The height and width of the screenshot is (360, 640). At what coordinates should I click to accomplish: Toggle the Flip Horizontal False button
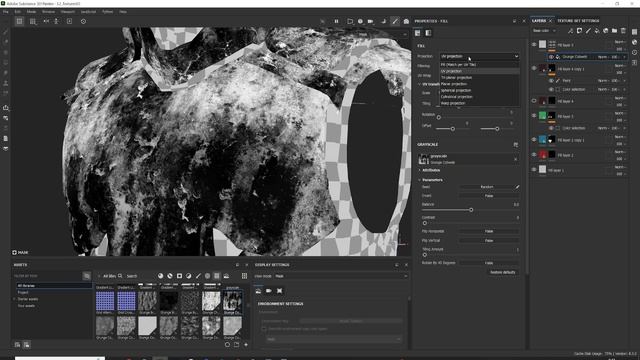(x=489, y=231)
